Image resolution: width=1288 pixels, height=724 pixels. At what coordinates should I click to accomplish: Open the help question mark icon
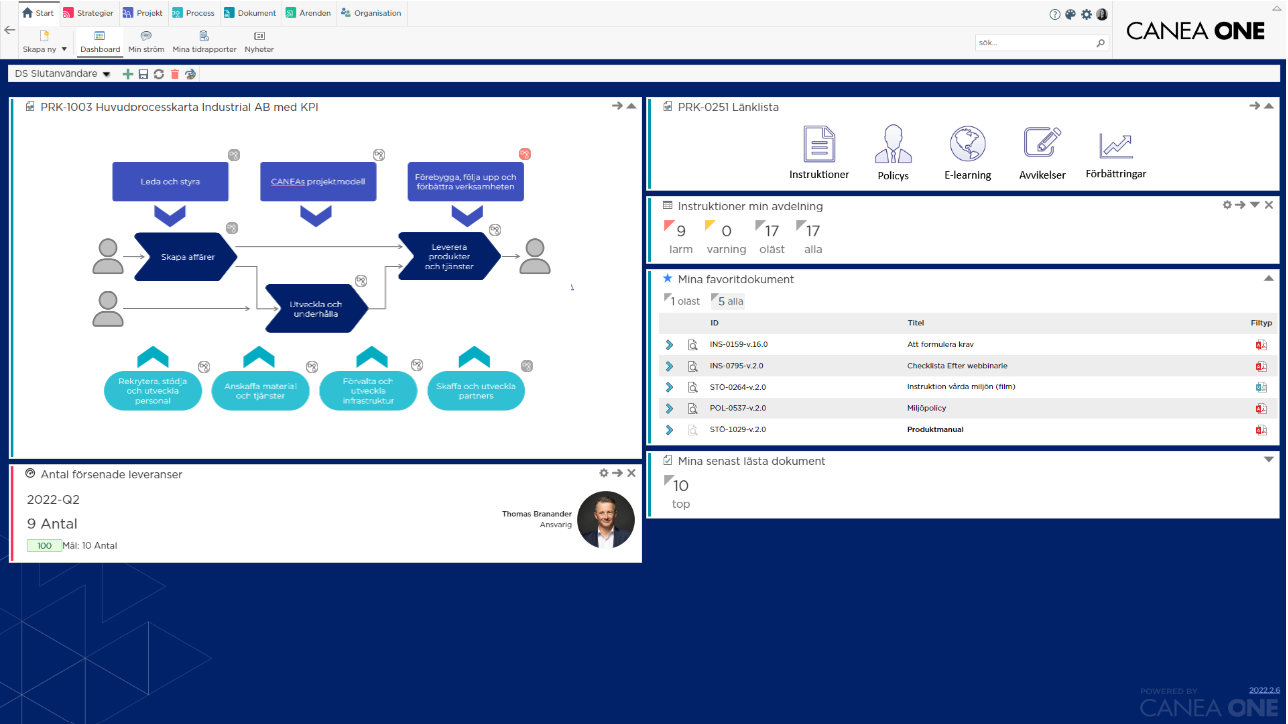pyautogui.click(x=1055, y=14)
